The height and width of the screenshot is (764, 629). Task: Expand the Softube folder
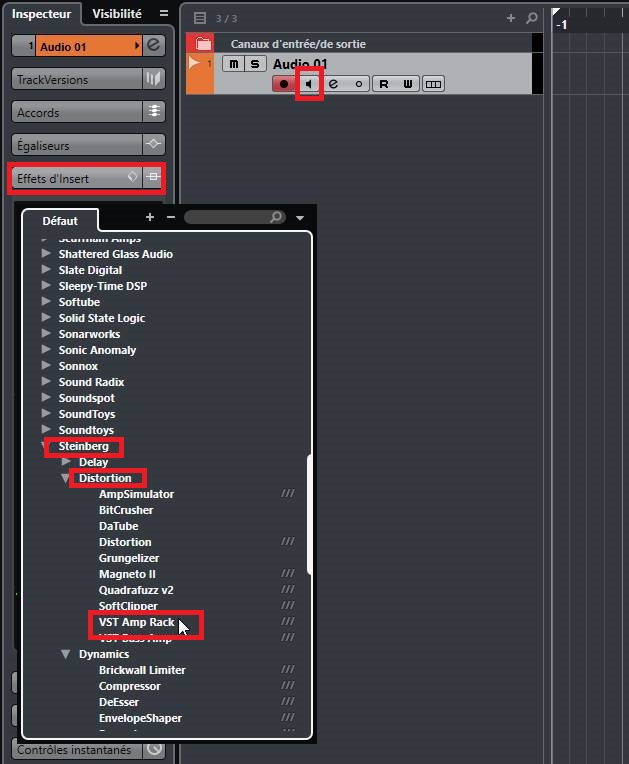tap(46, 302)
